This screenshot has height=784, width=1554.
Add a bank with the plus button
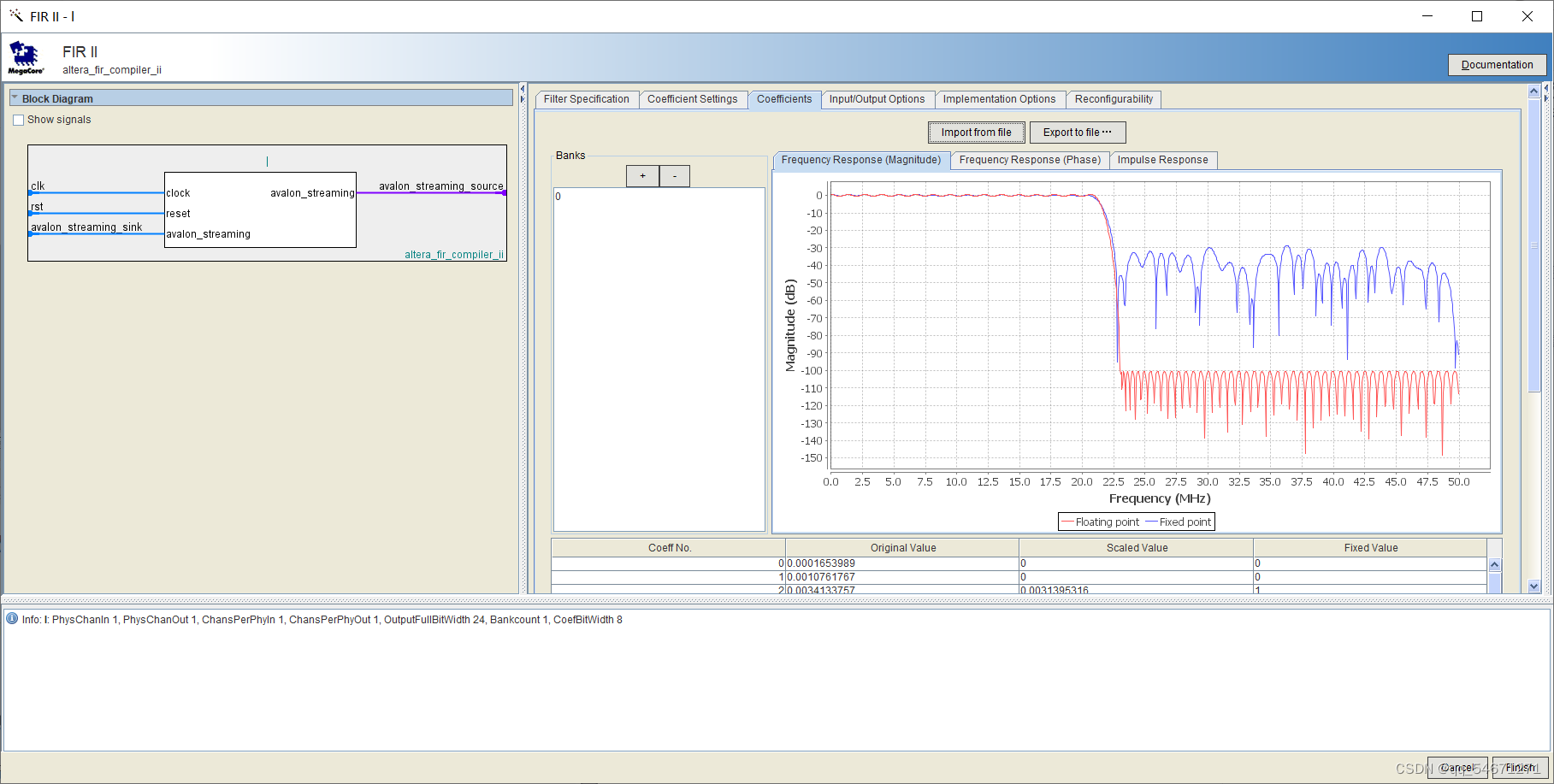click(x=642, y=176)
